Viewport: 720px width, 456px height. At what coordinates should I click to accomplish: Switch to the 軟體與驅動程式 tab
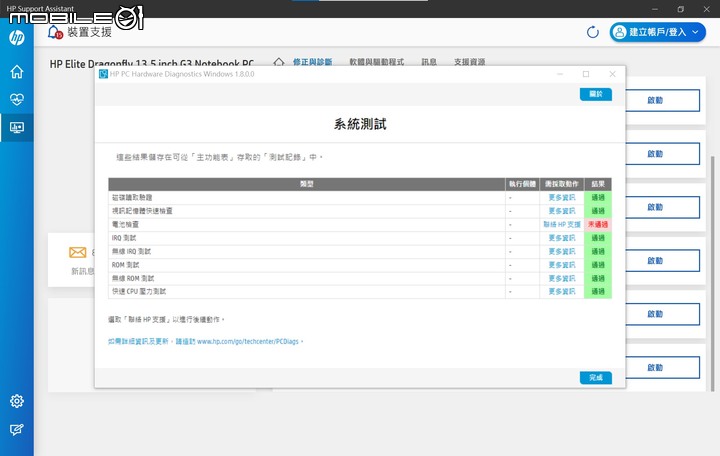377,62
